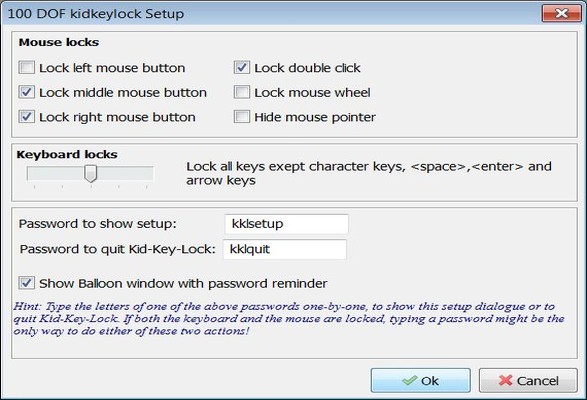
Task: Focus the Password to show setup field
Action: coord(286,224)
